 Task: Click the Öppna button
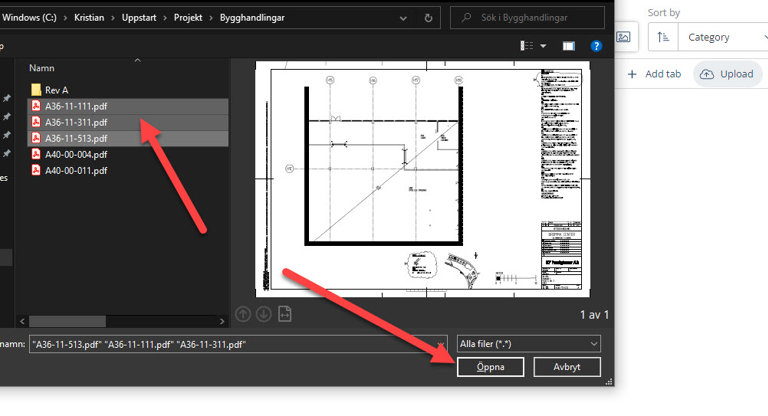(x=489, y=367)
